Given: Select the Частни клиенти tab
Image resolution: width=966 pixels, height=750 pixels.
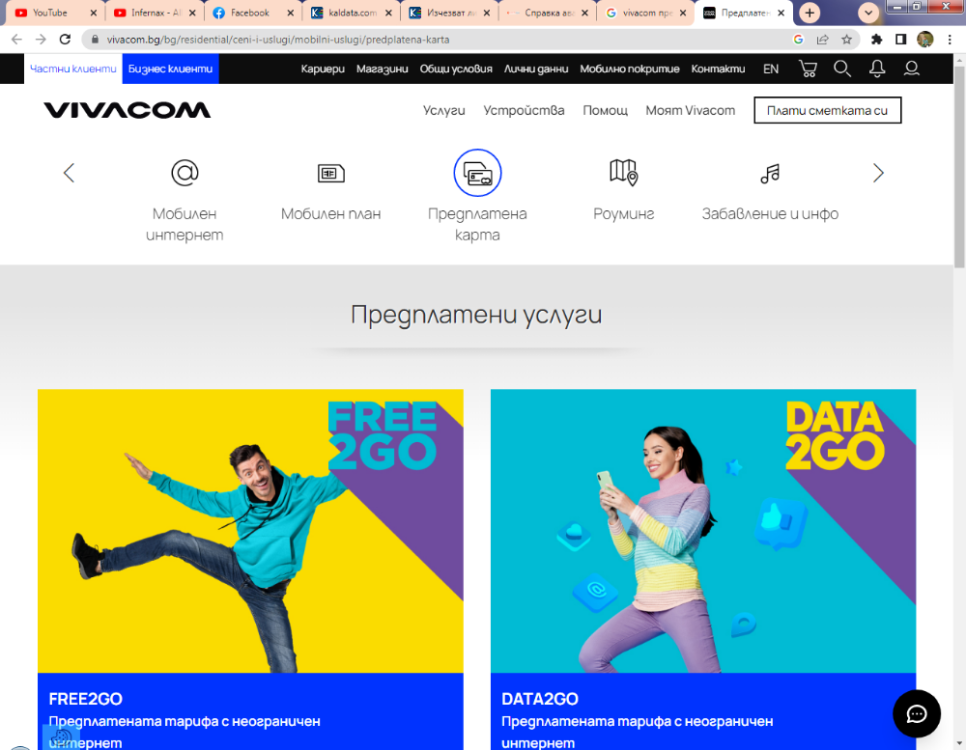Looking at the screenshot, I should [x=73, y=68].
